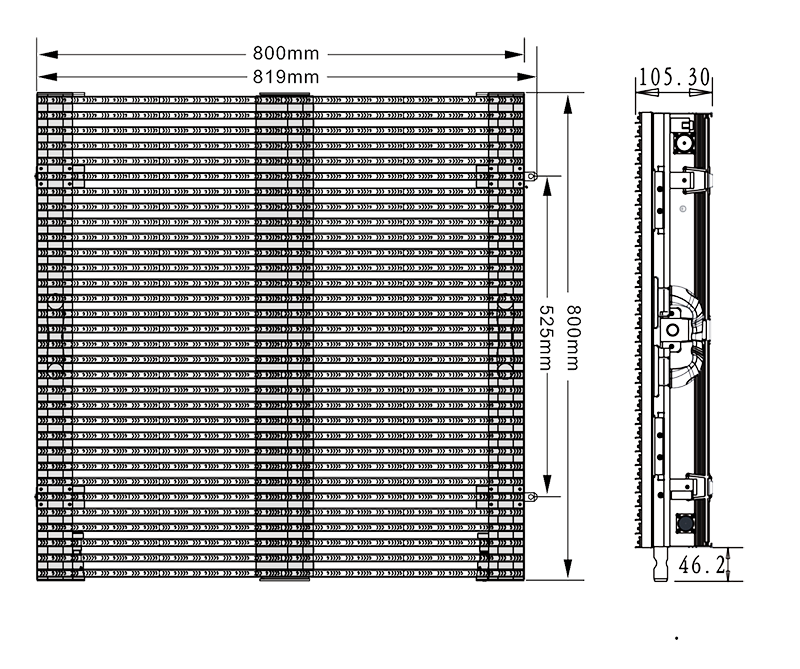Image resolution: width=800 pixels, height=669 pixels.
Task: Select the upper-right mounting hole on front view
Action: [x=529, y=176]
